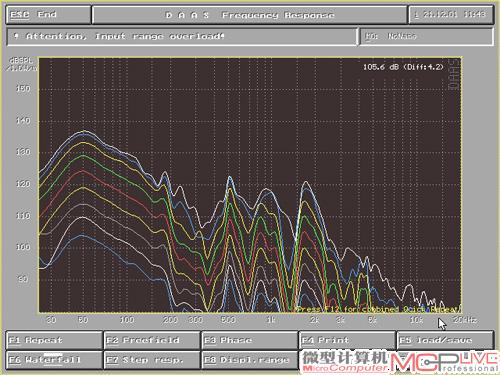Click the dBSPL axis label

pyautogui.click(x=22, y=61)
